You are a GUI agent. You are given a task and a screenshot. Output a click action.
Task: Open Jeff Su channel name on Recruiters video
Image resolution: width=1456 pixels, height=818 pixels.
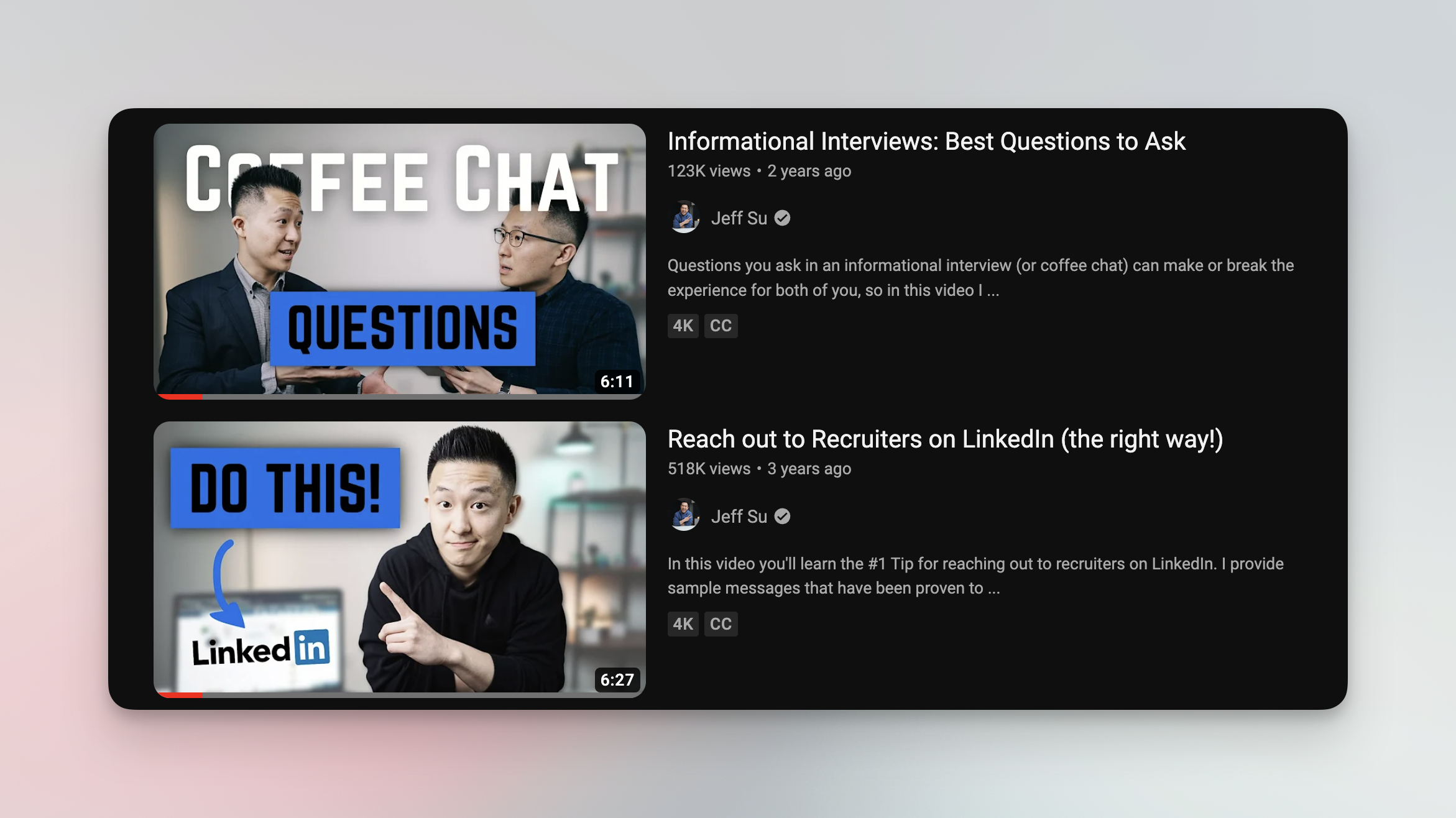click(x=739, y=517)
